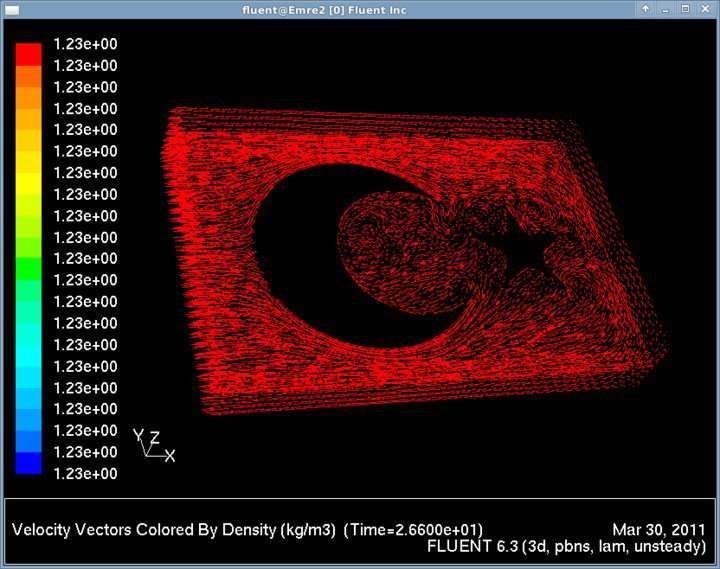Viewport: 720px width, 569px height.
Task: Click the 1.23e+00 value beside the red swatch
Action: click(85, 44)
